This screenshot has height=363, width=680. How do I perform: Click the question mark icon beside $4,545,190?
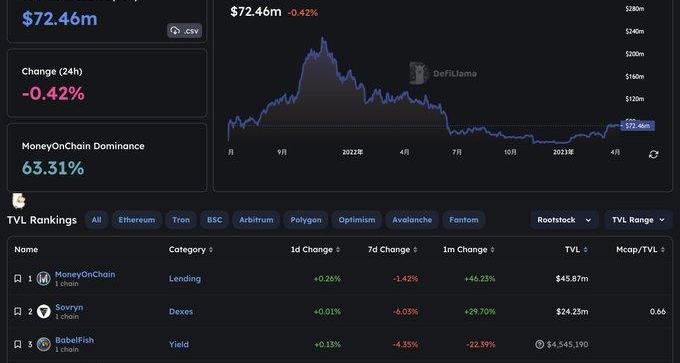(539, 344)
